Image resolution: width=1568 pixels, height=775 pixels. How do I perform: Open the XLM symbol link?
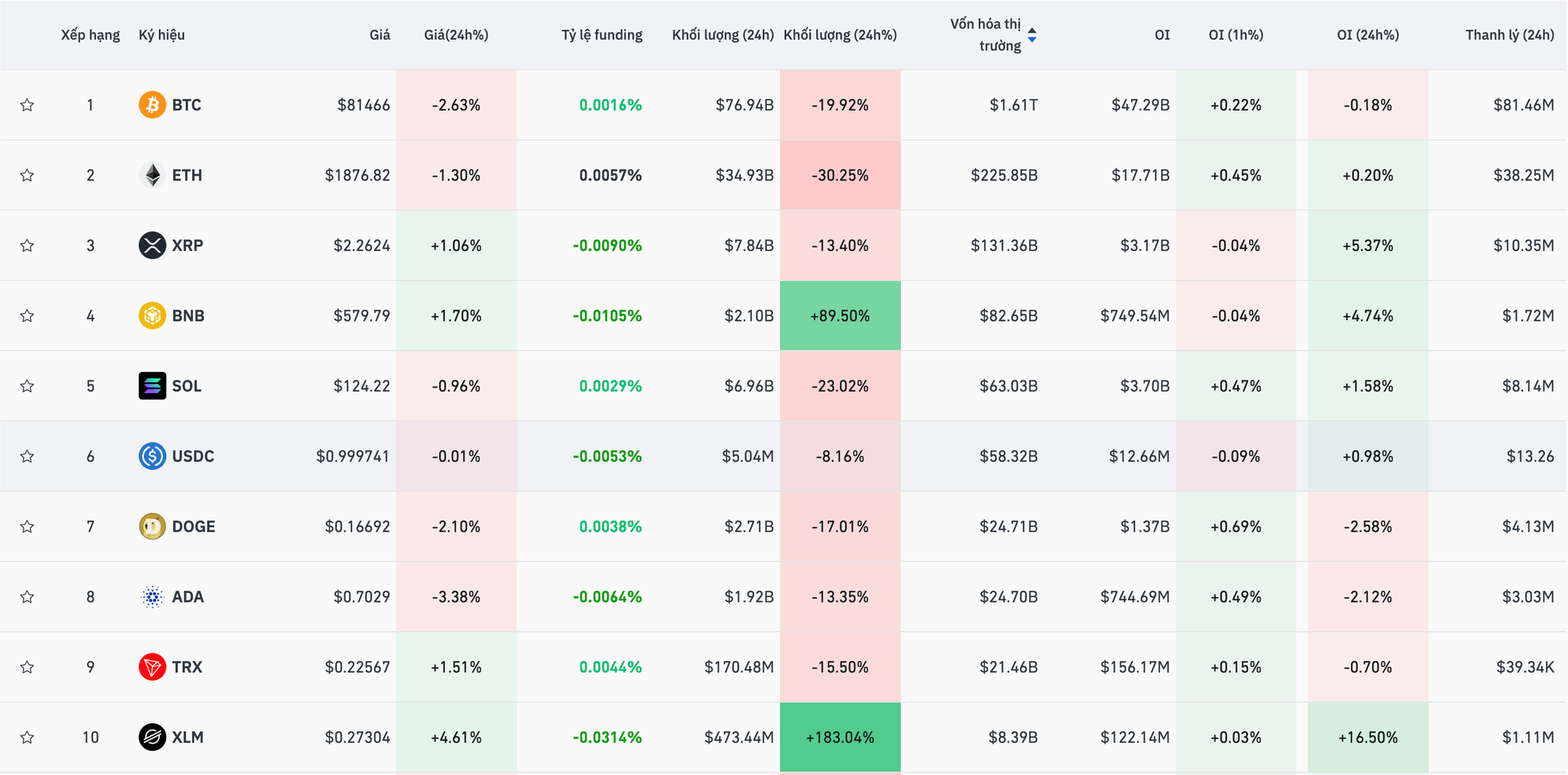(x=187, y=737)
